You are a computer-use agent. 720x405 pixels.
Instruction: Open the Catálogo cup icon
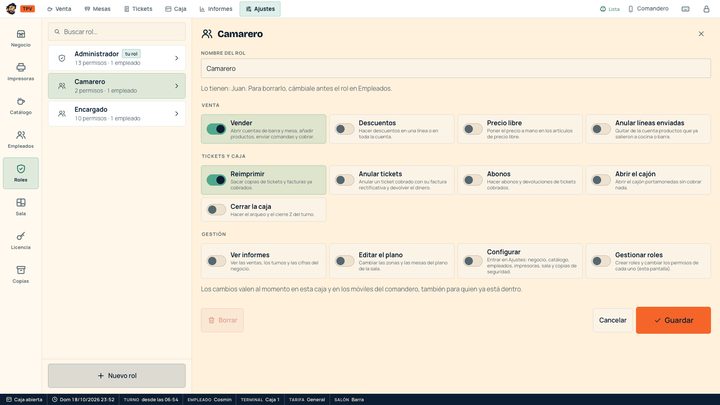click(x=21, y=101)
